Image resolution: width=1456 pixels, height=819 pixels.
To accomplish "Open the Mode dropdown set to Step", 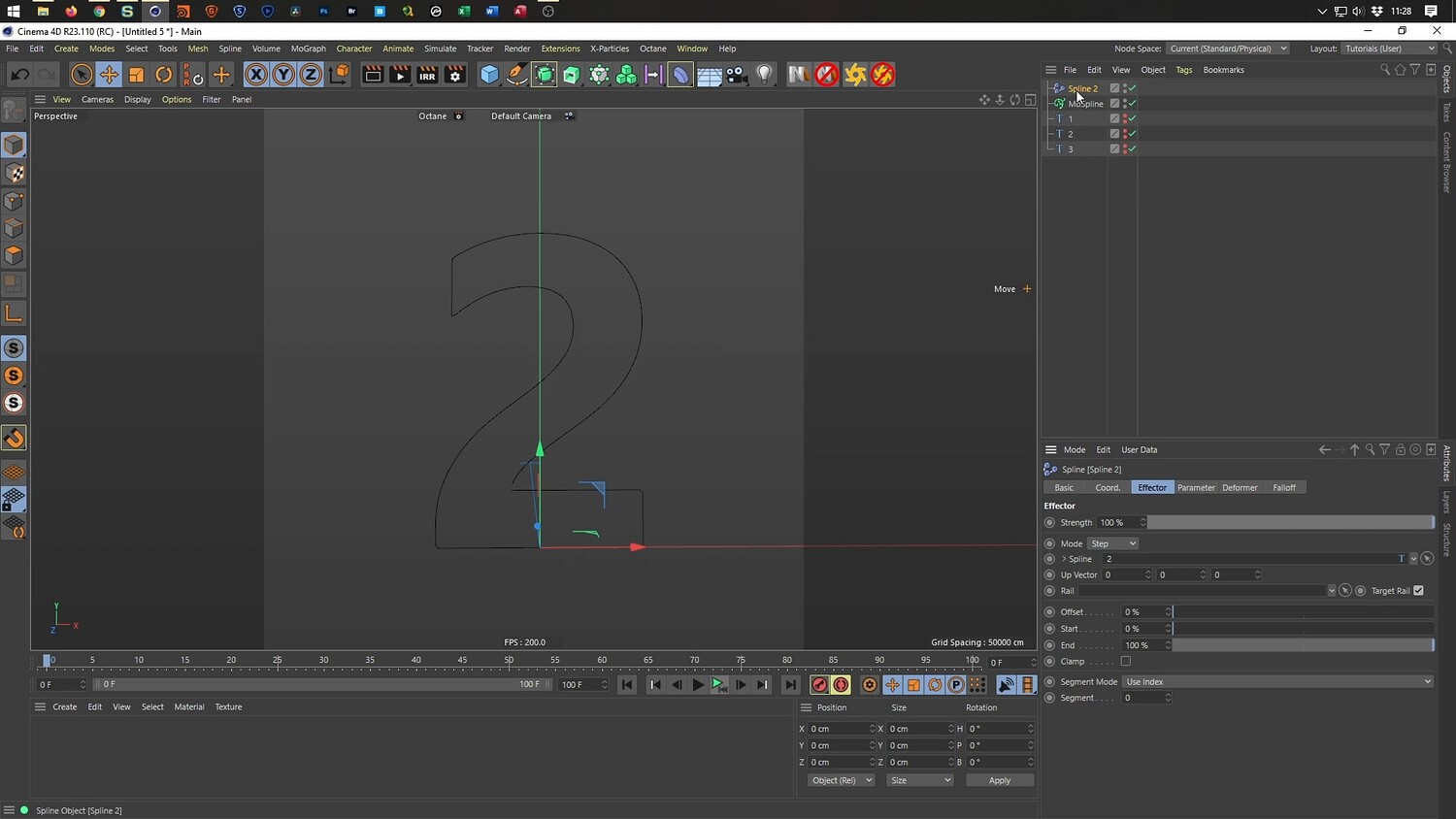I will (x=1112, y=543).
